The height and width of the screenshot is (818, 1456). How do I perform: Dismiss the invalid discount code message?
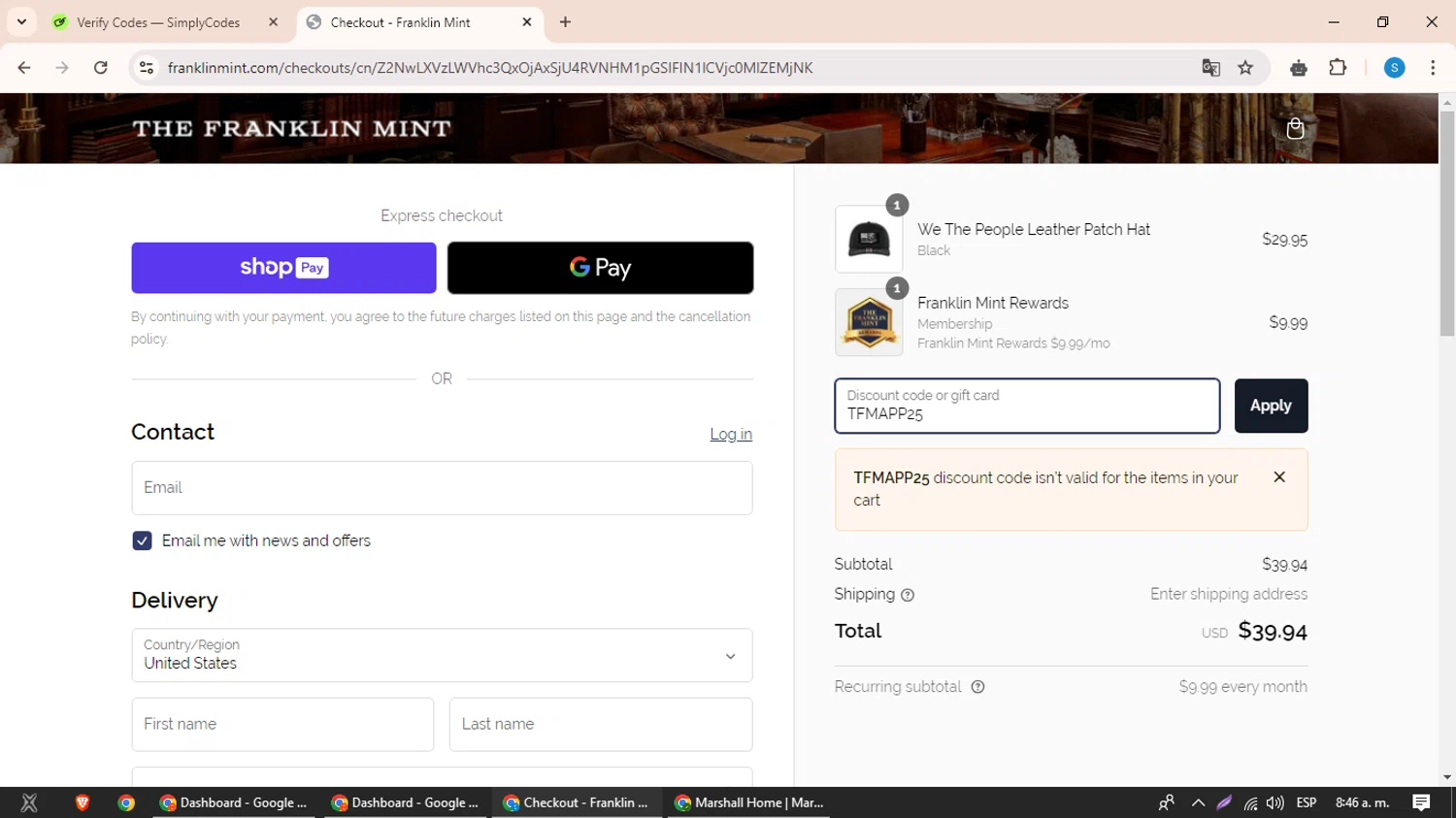(1279, 477)
